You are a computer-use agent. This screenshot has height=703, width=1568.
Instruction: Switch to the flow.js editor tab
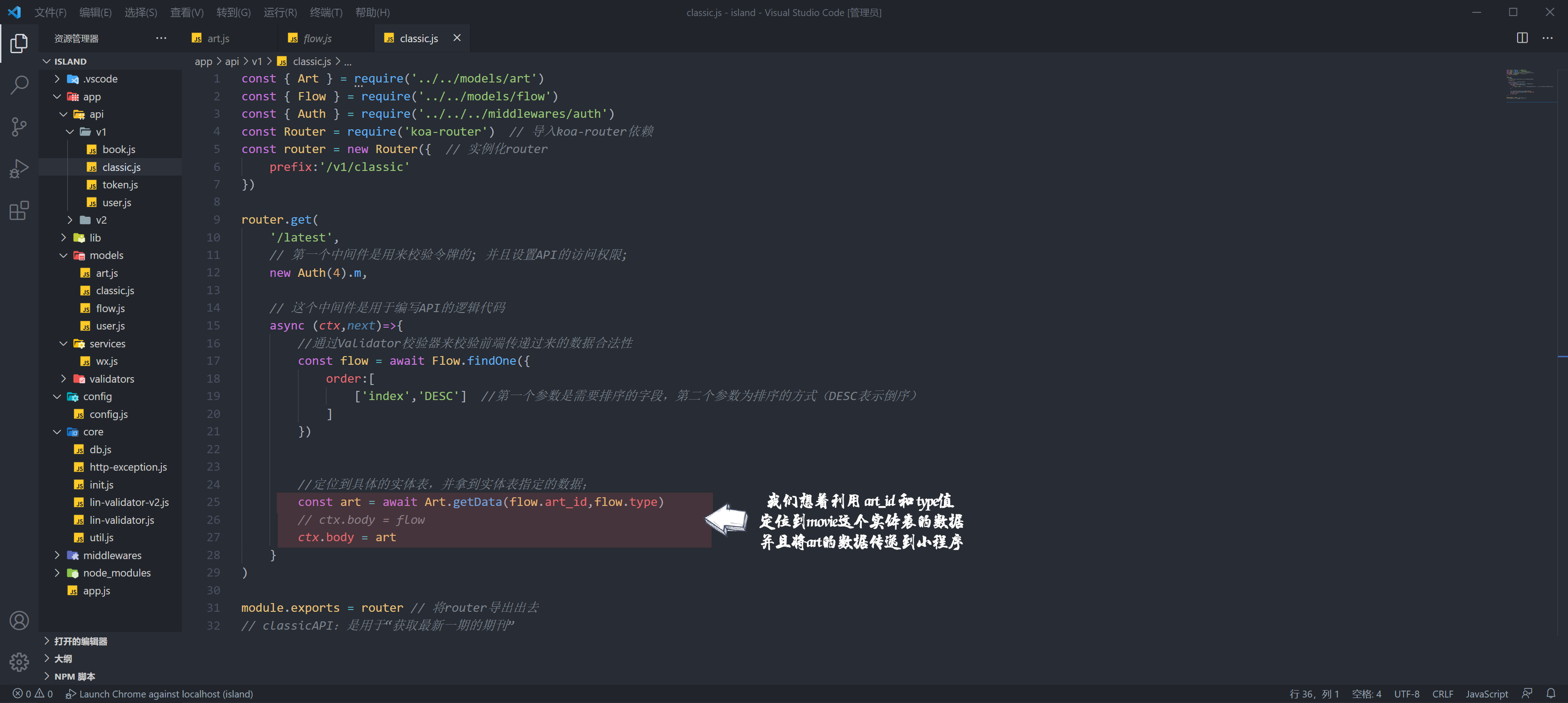click(317, 38)
